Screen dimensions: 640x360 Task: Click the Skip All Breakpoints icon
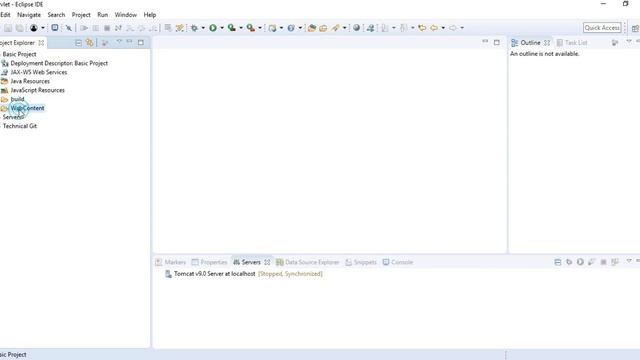pyautogui.click(x=69, y=28)
